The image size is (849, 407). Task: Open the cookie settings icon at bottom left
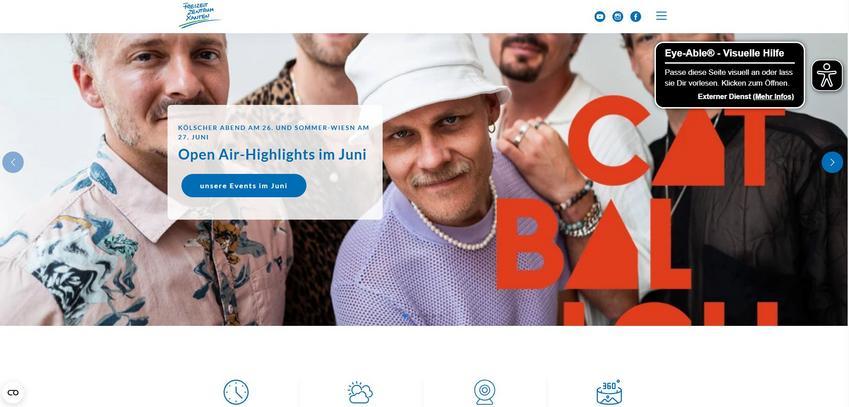[13, 392]
